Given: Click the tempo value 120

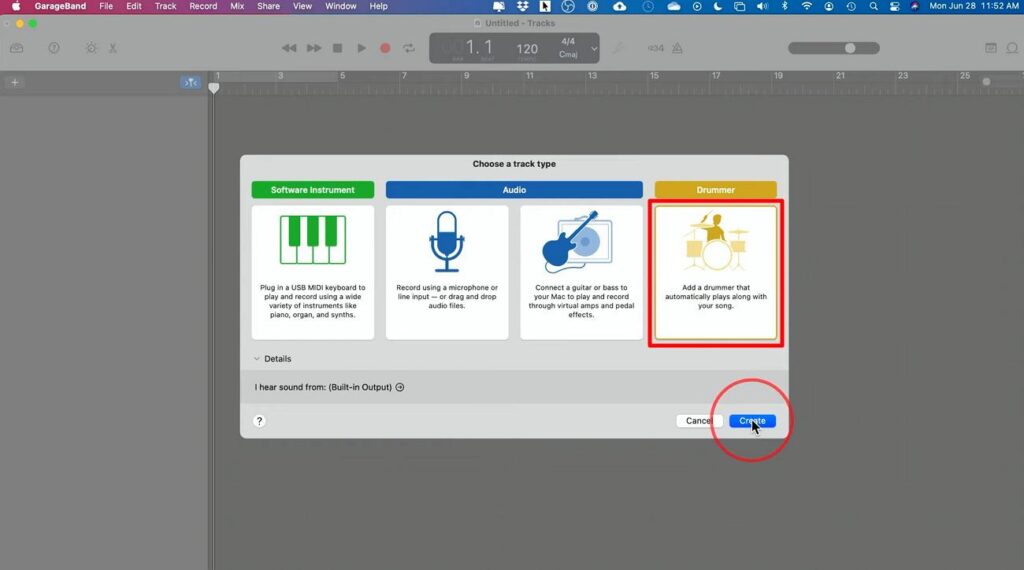Looking at the screenshot, I should pos(527,48).
